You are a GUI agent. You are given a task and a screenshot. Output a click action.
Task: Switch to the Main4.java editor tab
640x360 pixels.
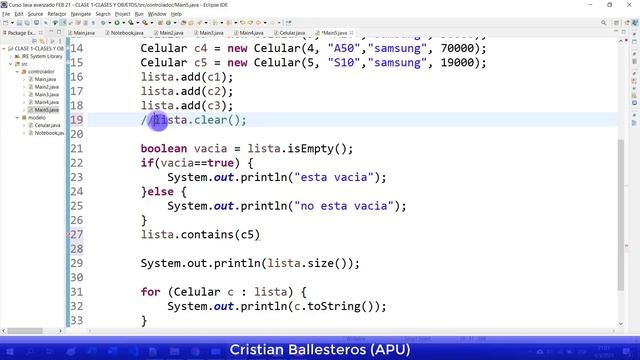click(x=249, y=33)
